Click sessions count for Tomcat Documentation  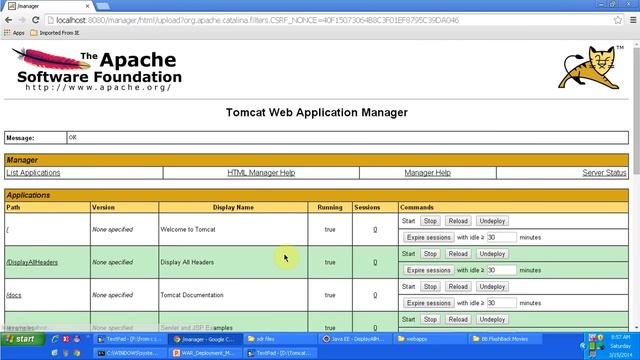375,295
